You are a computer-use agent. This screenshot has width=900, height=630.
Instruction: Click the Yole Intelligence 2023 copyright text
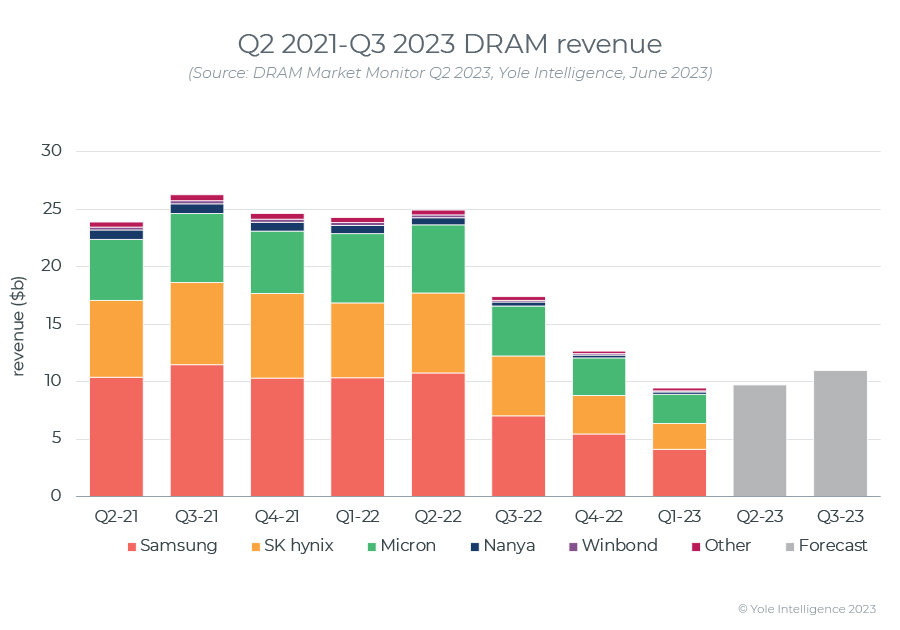pos(807,608)
